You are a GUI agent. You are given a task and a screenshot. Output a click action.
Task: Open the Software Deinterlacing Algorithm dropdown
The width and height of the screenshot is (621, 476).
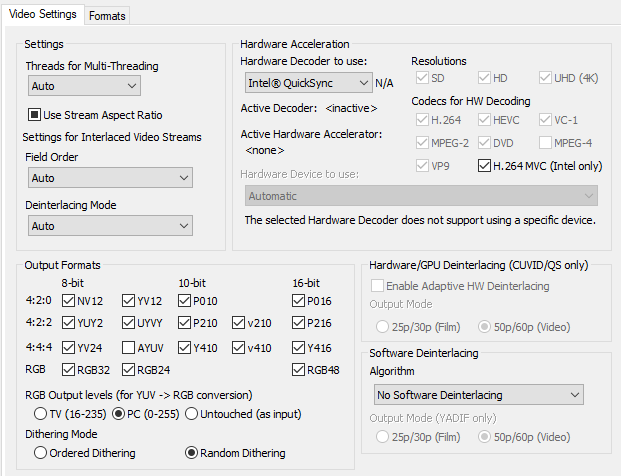pos(479,395)
